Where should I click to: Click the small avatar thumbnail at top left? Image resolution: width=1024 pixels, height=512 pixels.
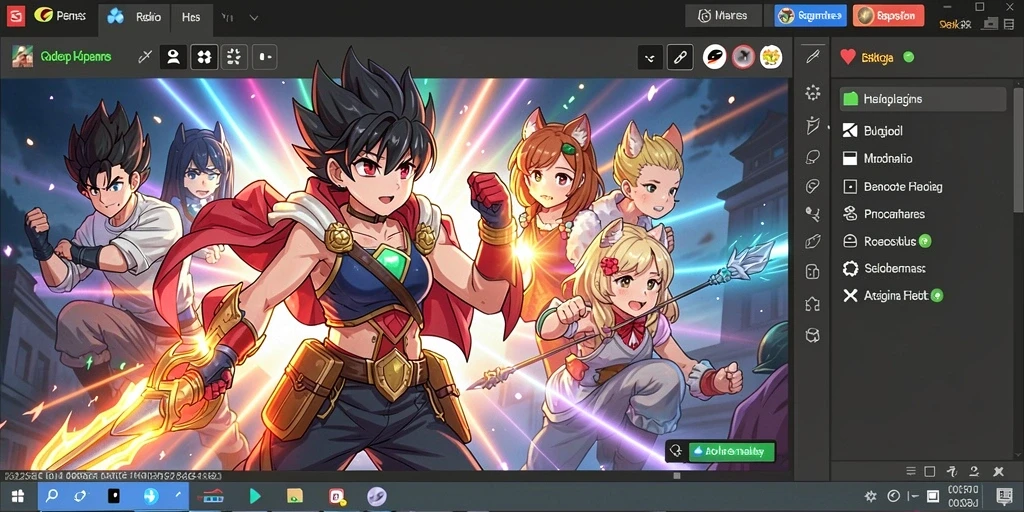pos(22,57)
